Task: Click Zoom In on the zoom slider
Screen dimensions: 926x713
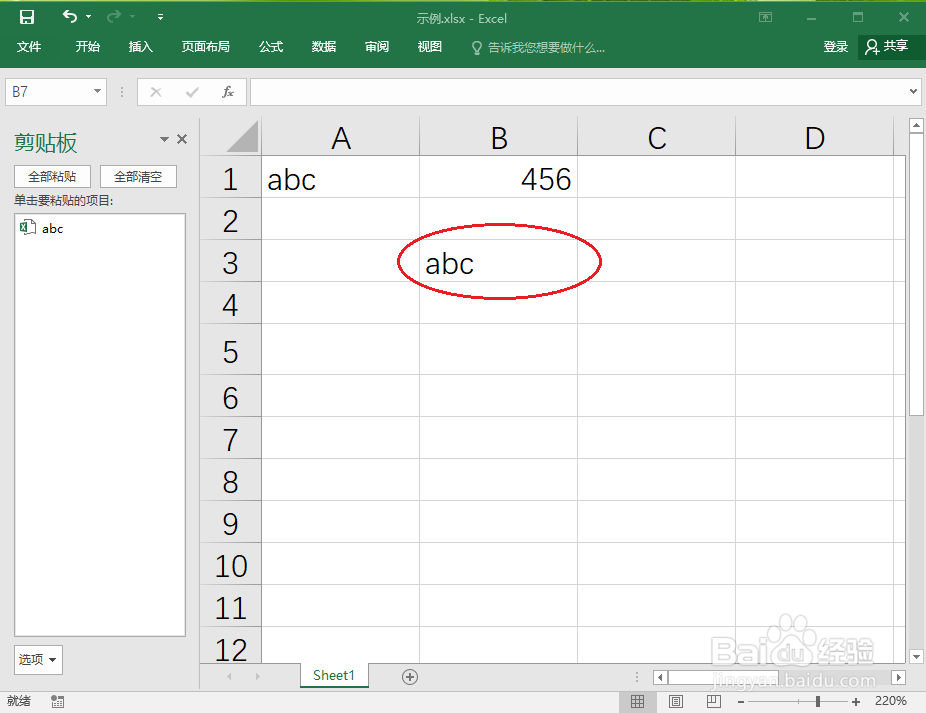Action: click(x=855, y=701)
